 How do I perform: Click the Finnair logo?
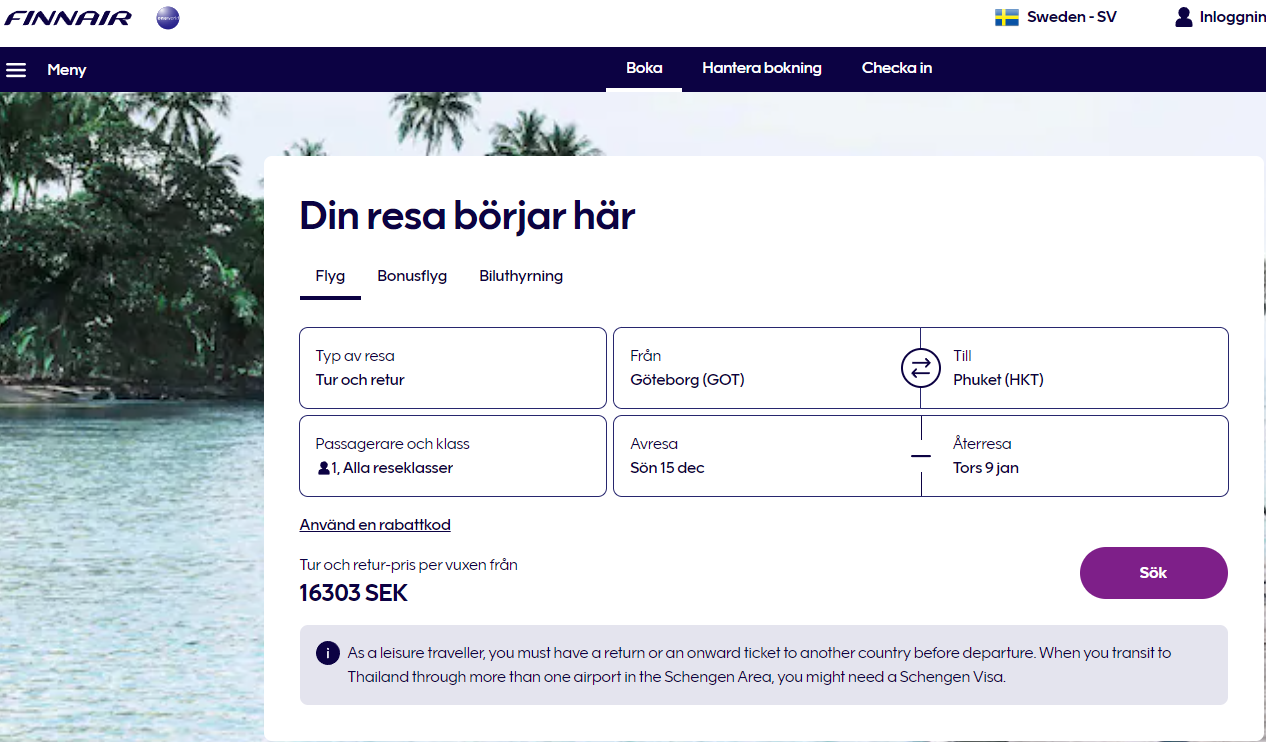coord(68,17)
